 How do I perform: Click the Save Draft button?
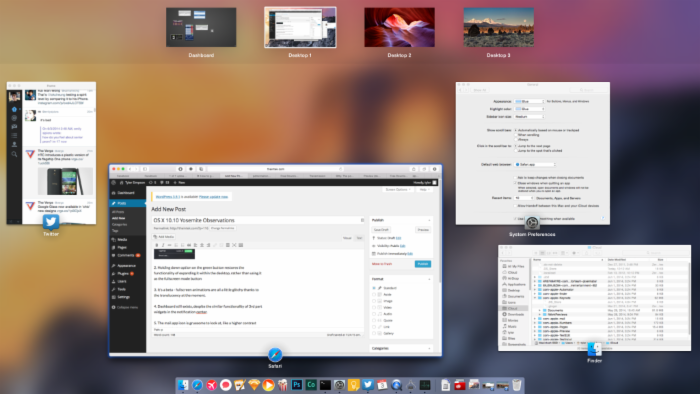[x=381, y=230]
